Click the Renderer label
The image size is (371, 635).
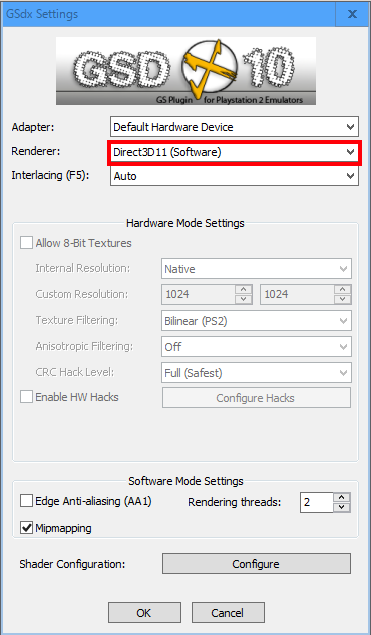click(x=36, y=151)
